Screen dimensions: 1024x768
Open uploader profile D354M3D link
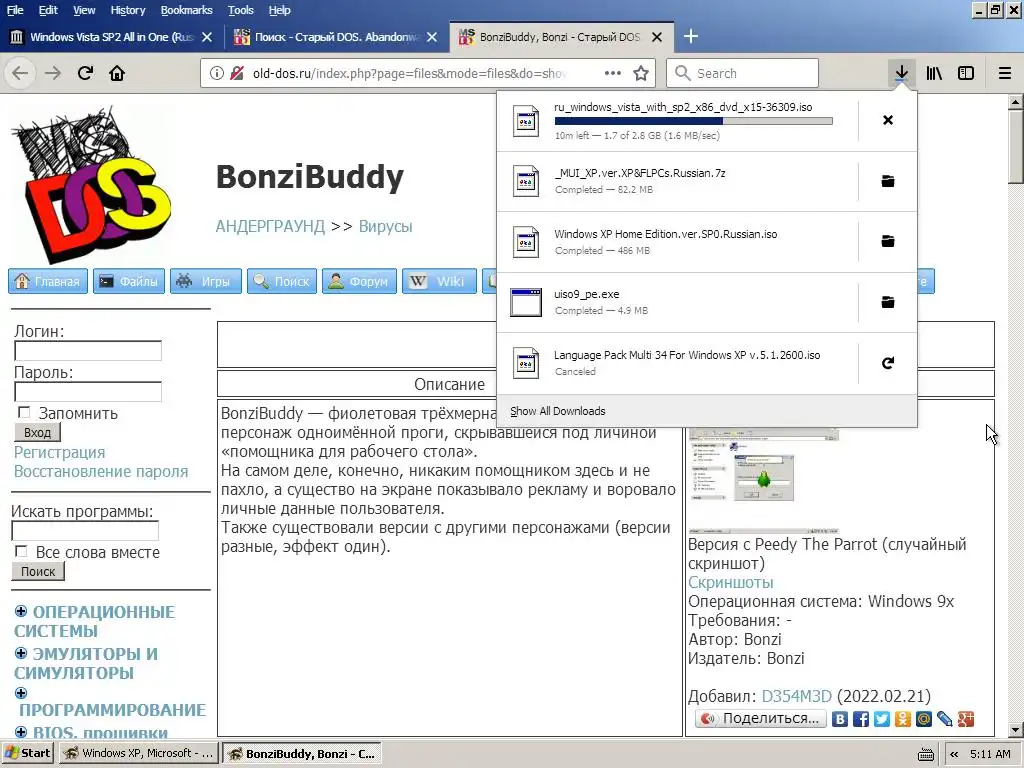click(x=797, y=697)
